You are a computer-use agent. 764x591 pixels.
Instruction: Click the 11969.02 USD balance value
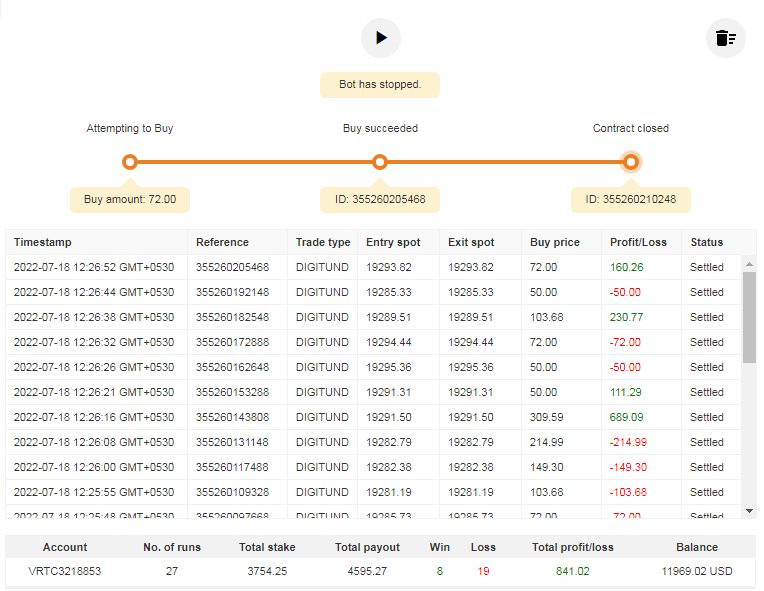point(697,572)
